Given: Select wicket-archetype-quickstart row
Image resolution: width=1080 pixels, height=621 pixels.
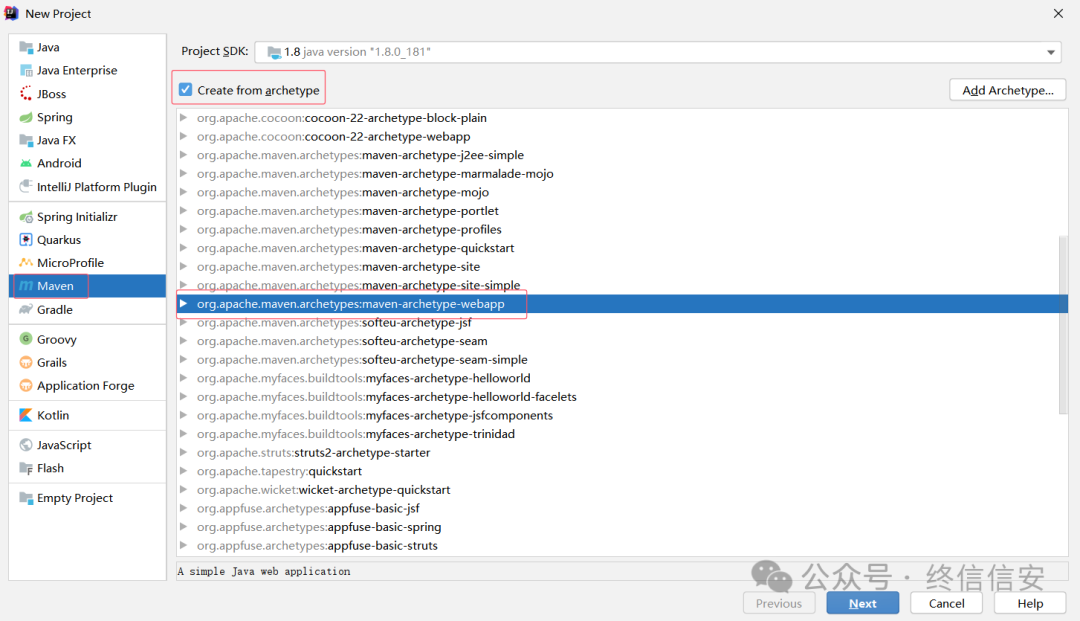Looking at the screenshot, I should coord(622,490).
